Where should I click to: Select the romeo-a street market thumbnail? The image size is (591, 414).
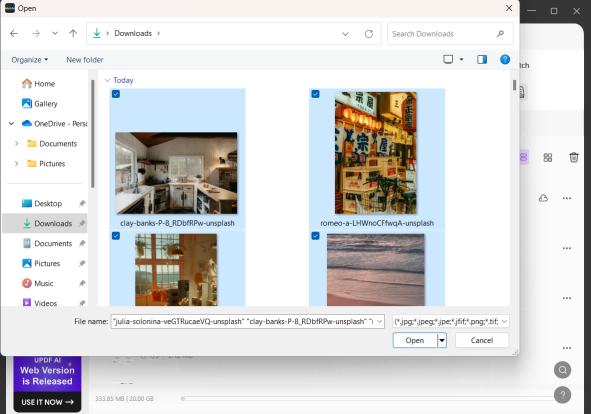point(376,153)
